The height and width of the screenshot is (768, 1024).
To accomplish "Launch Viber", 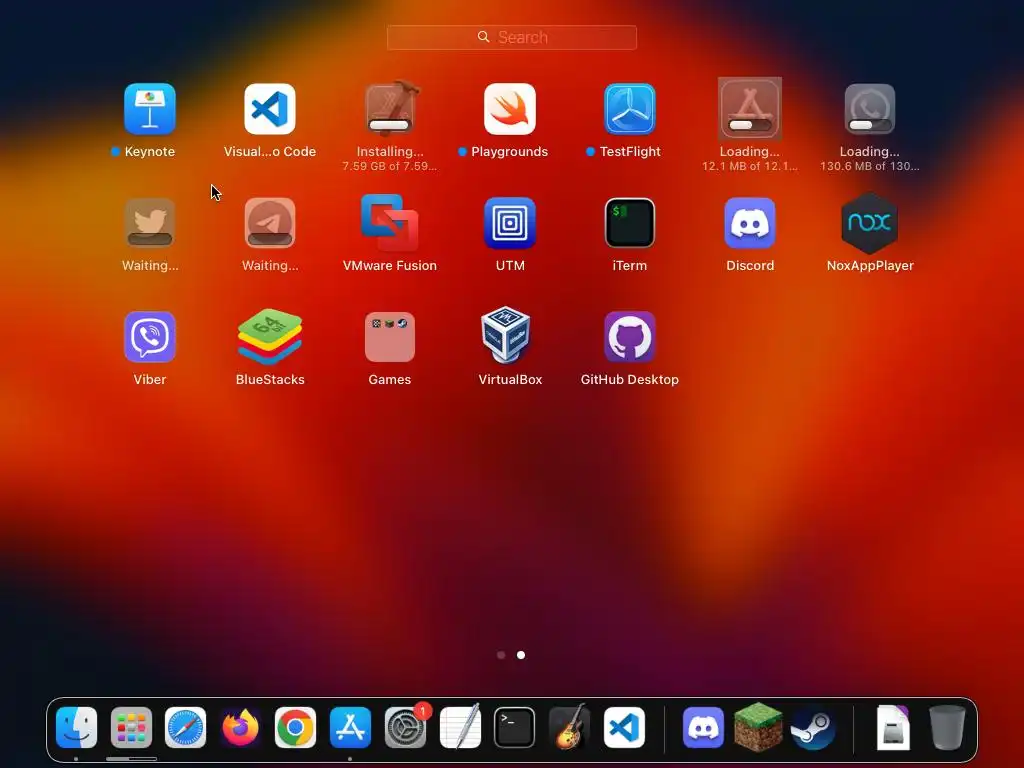I will pos(150,337).
